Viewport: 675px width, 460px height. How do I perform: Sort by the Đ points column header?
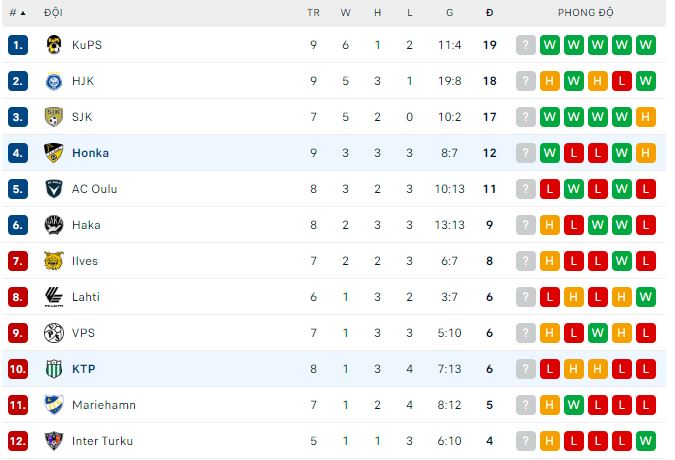(489, 12)
